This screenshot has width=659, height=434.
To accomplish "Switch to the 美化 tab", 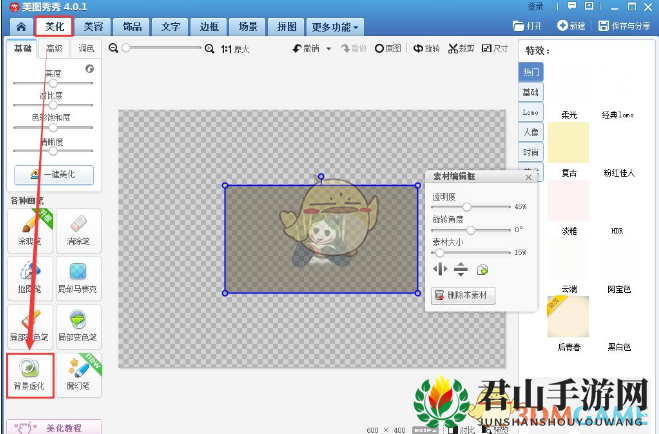I will [x=54, y=27].
